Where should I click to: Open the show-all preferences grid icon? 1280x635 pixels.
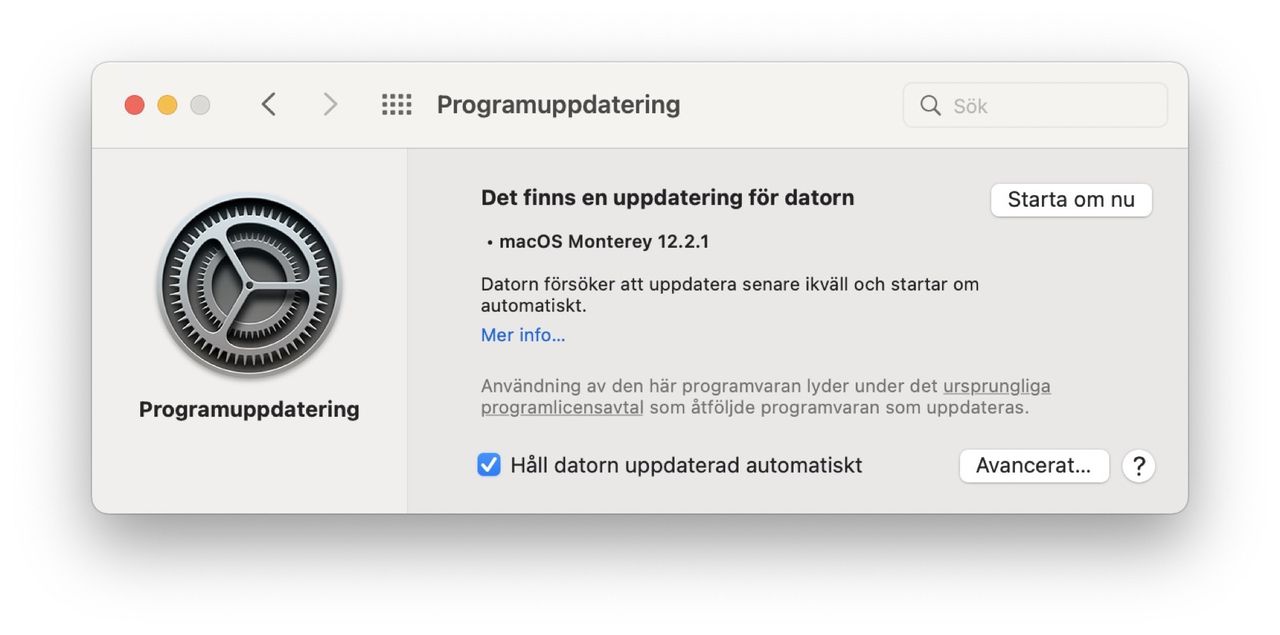click(x=396, y=104)
